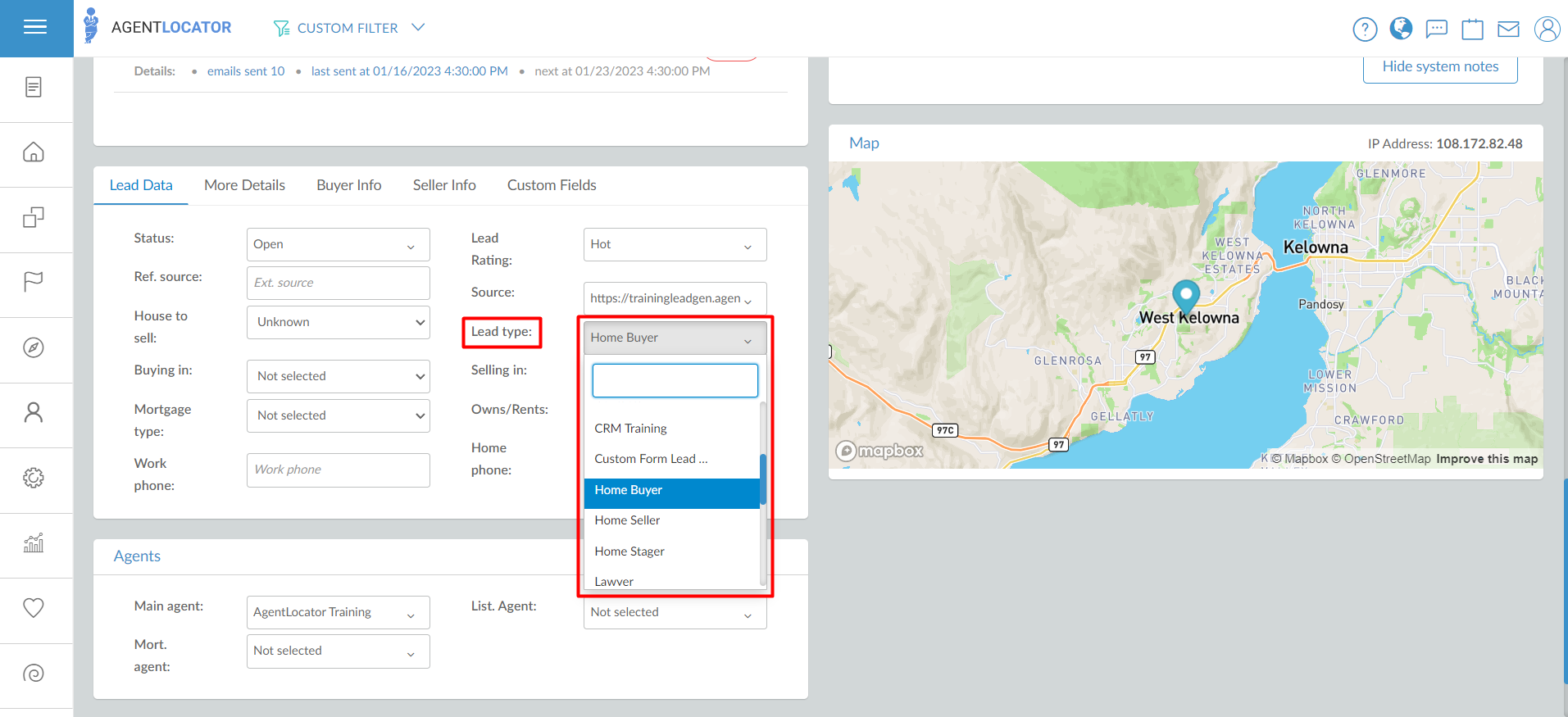Click the globe icon in header
1568x717 pixels.
point(1401,29)
